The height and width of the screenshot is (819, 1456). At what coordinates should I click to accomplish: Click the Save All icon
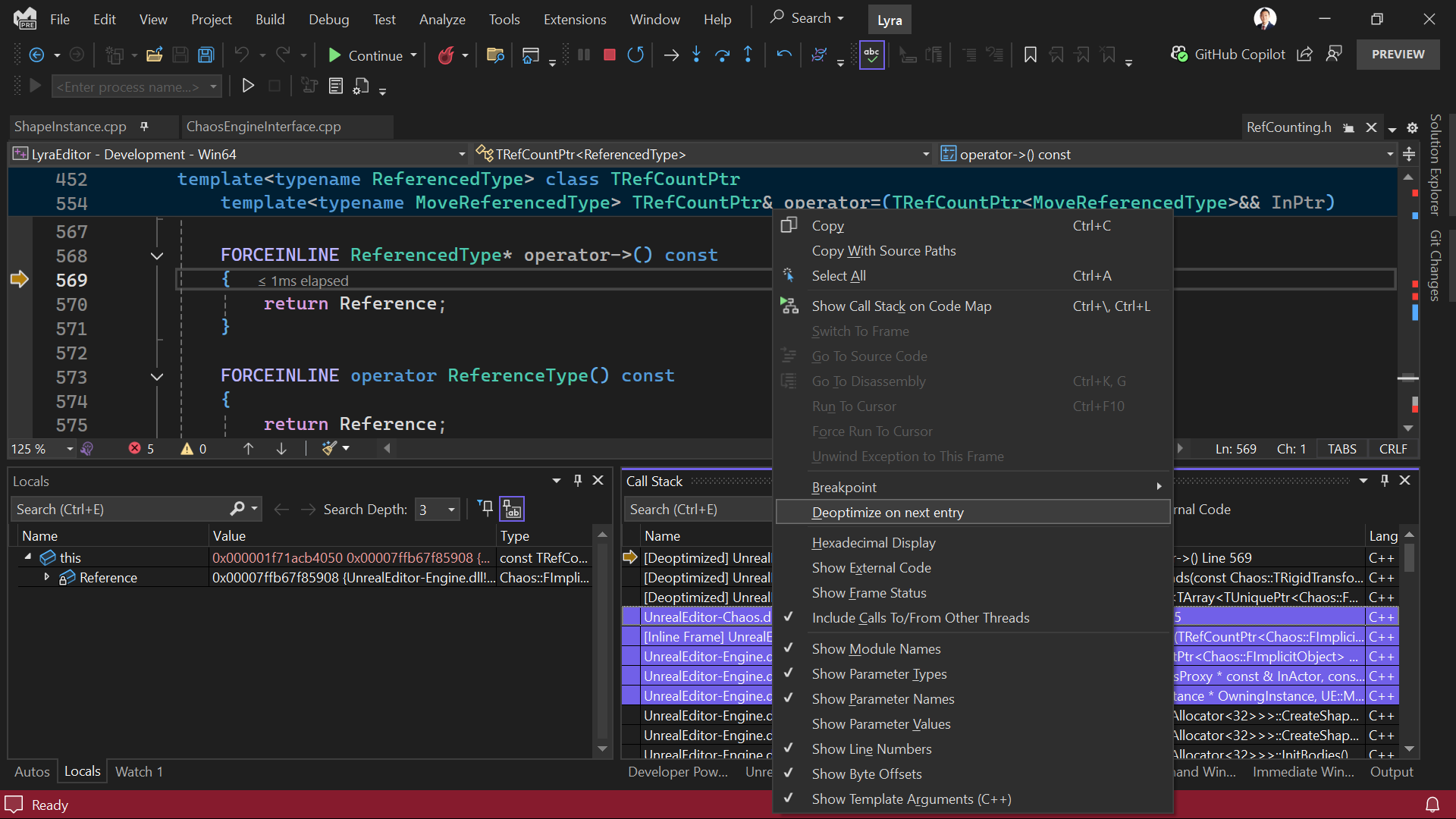[206, 55]
